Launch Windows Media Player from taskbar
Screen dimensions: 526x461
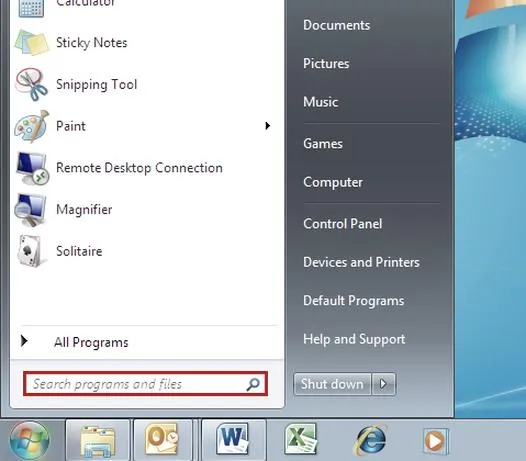pyautogui.click(x=435, y=441)
